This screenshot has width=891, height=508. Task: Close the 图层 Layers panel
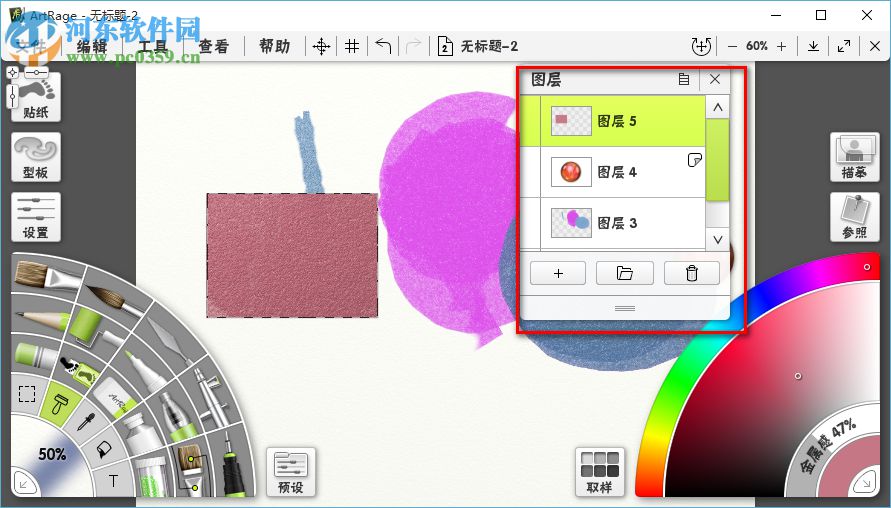[x=715, y=80]
